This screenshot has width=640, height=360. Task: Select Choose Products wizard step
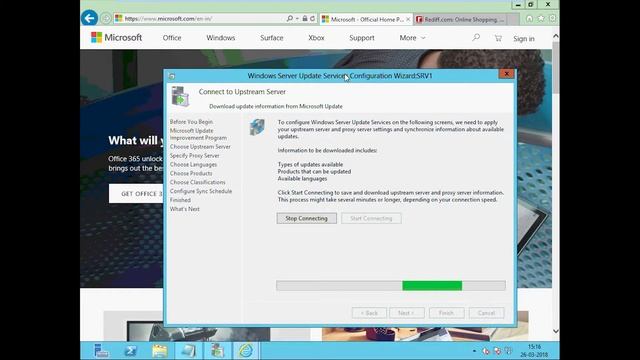point(191,173)
